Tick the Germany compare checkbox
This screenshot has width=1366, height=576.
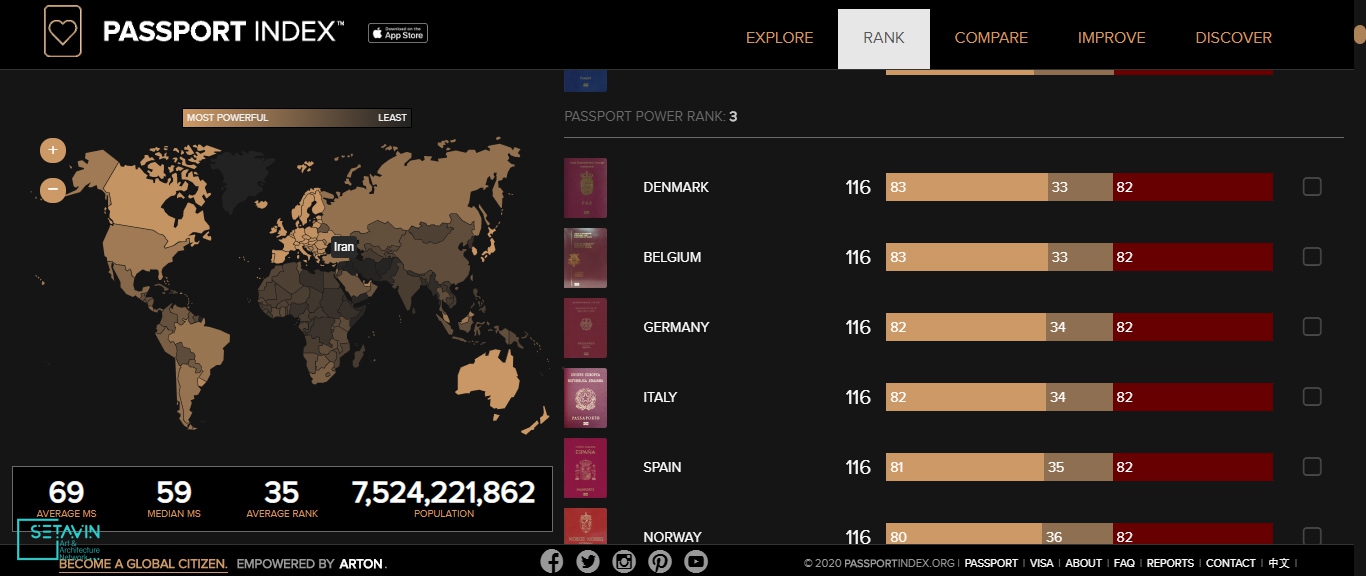pos(1312,327)
